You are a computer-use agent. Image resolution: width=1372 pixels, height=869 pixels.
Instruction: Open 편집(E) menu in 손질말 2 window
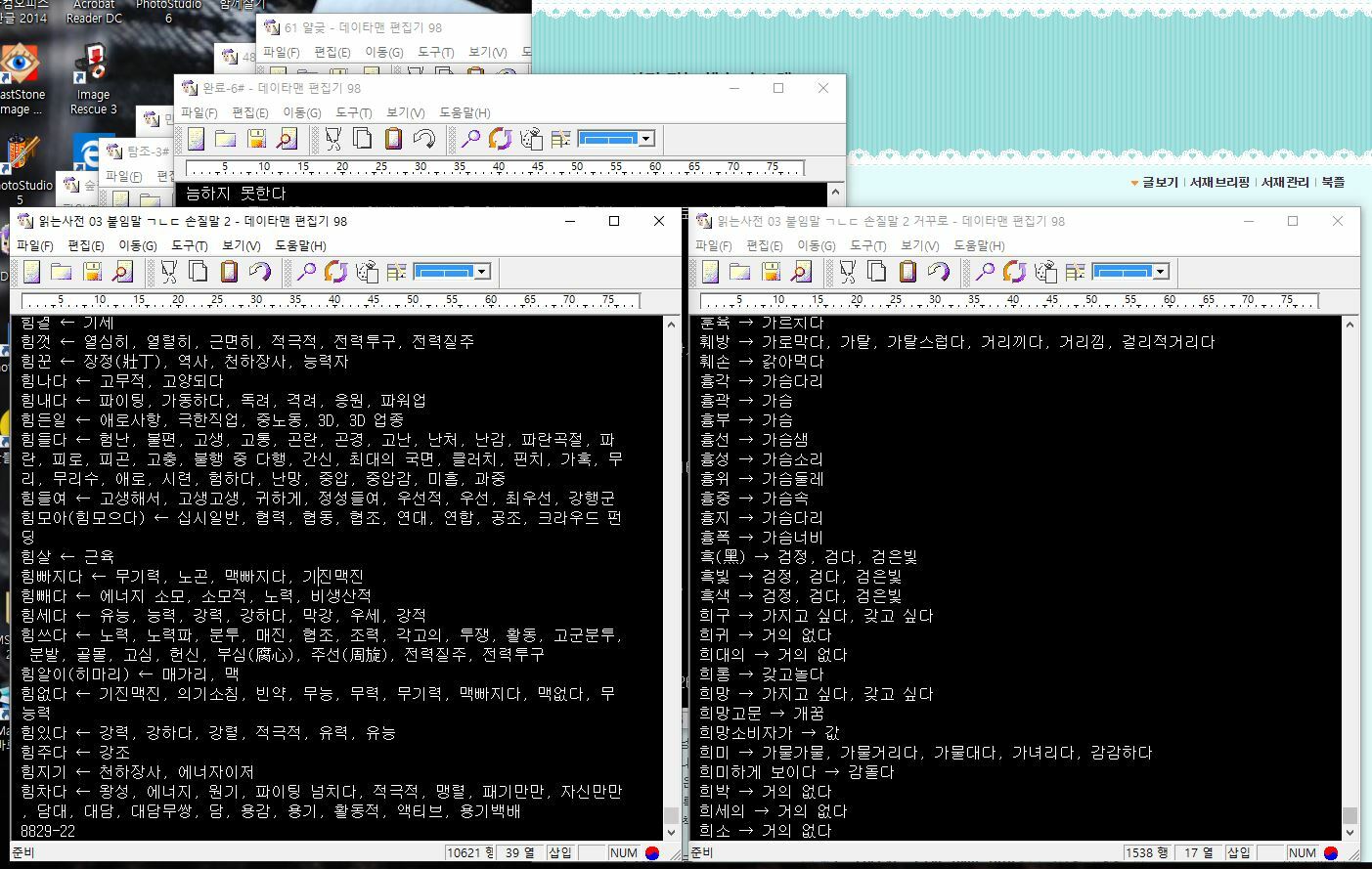(x=86, y=245)
